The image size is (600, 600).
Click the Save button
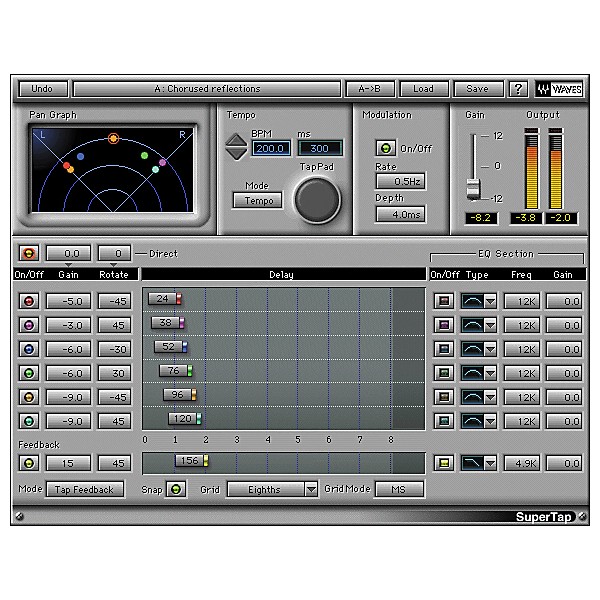tap(478, 89)
